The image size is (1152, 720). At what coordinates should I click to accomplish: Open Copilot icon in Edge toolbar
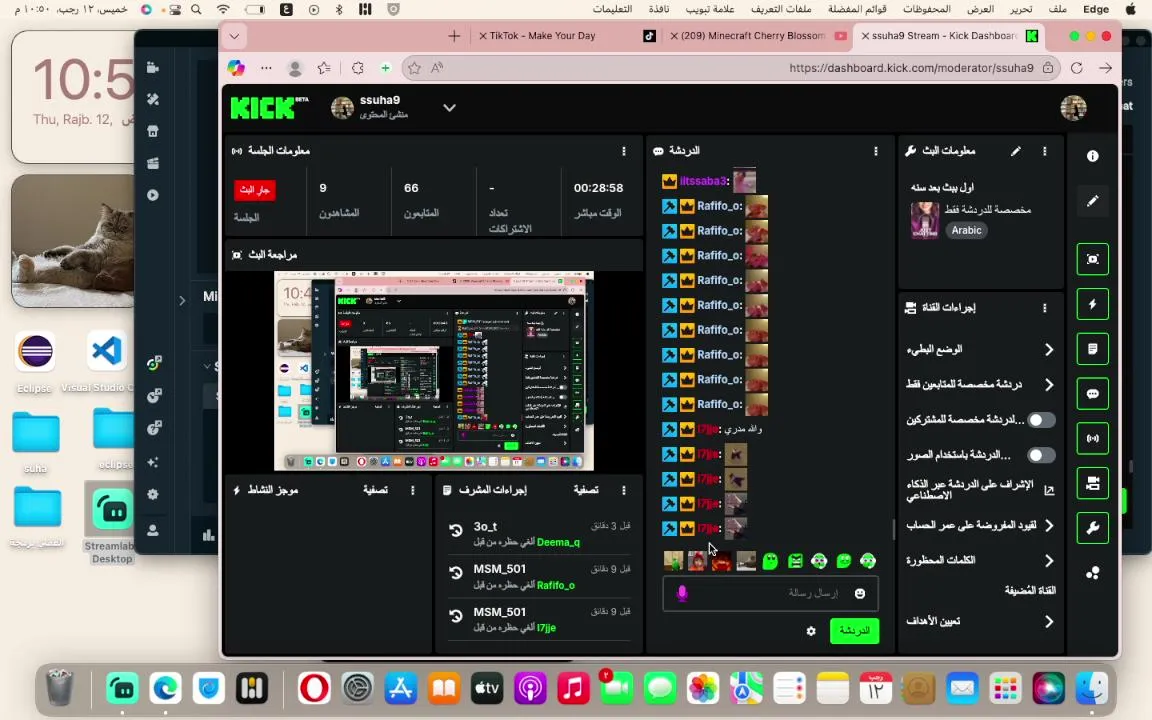point(236,68)
